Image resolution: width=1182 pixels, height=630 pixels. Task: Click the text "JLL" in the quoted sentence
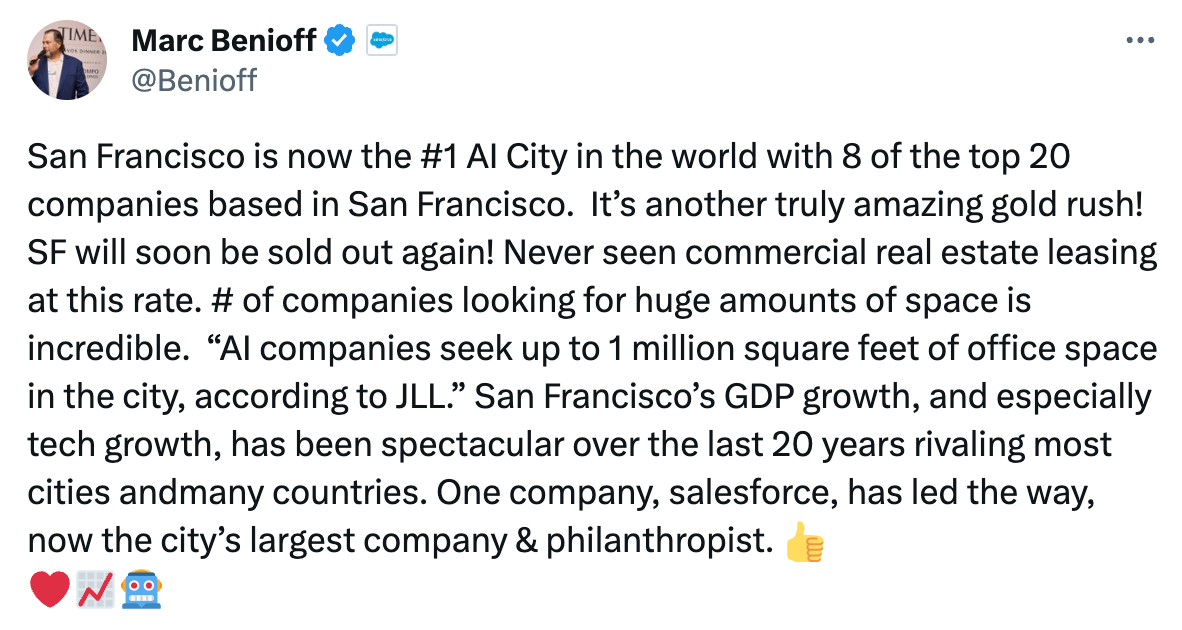[x=419, y=396]
